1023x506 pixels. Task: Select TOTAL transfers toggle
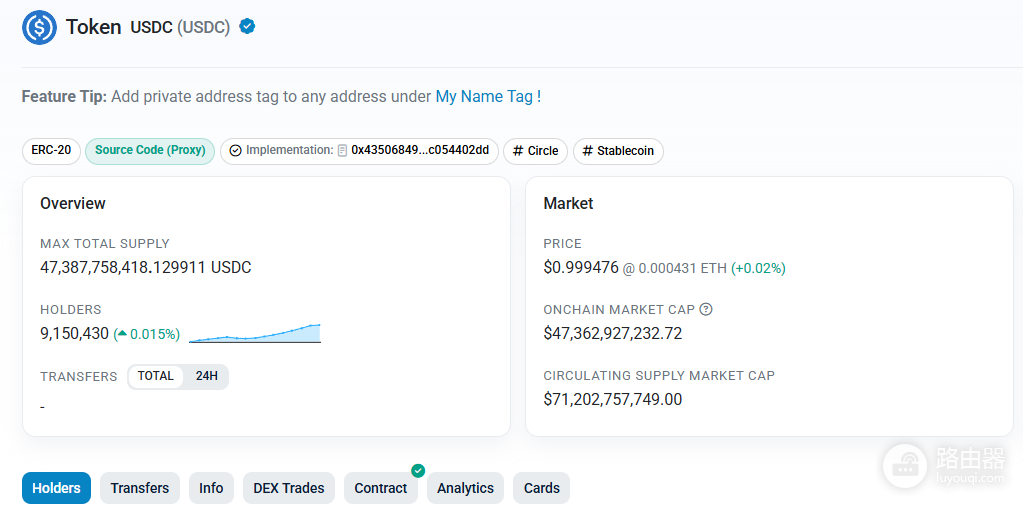coord(155,376)
